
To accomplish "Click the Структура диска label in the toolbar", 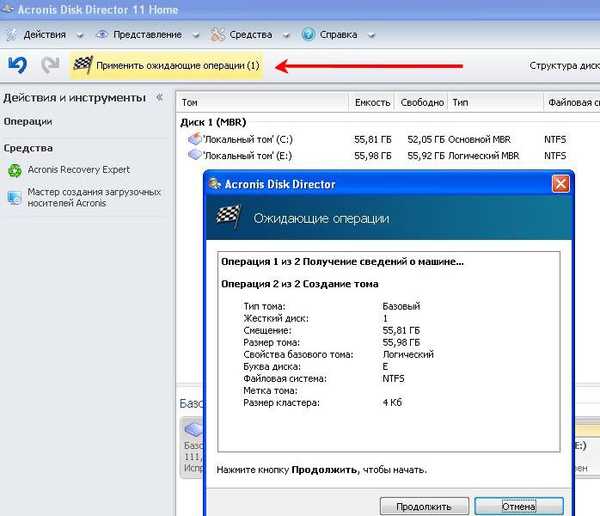I will (x=564, y=65).
